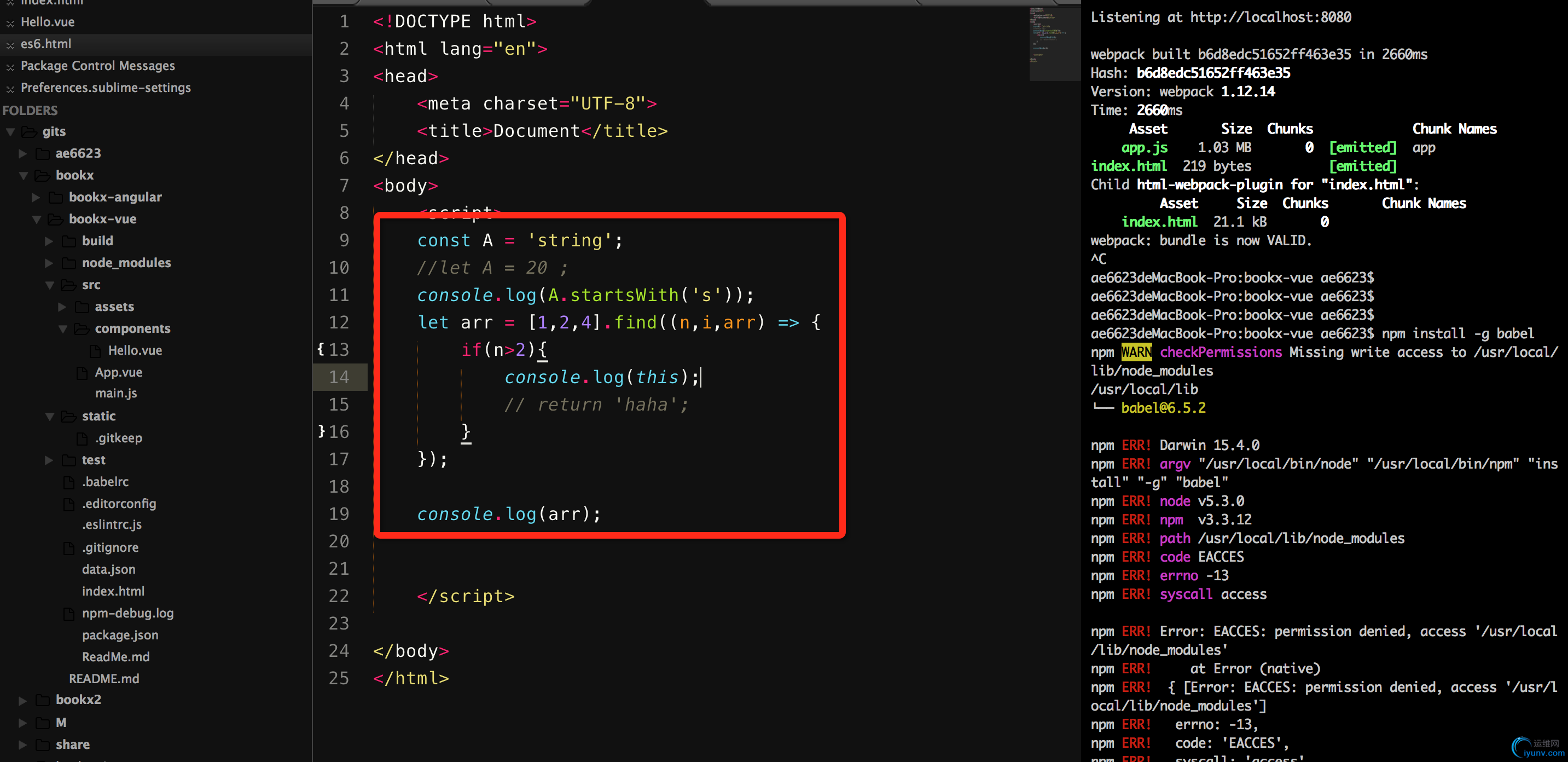This screenshot has height=762, width=1568.
Task: Select es6.html in open files
Action: [45, 44]
